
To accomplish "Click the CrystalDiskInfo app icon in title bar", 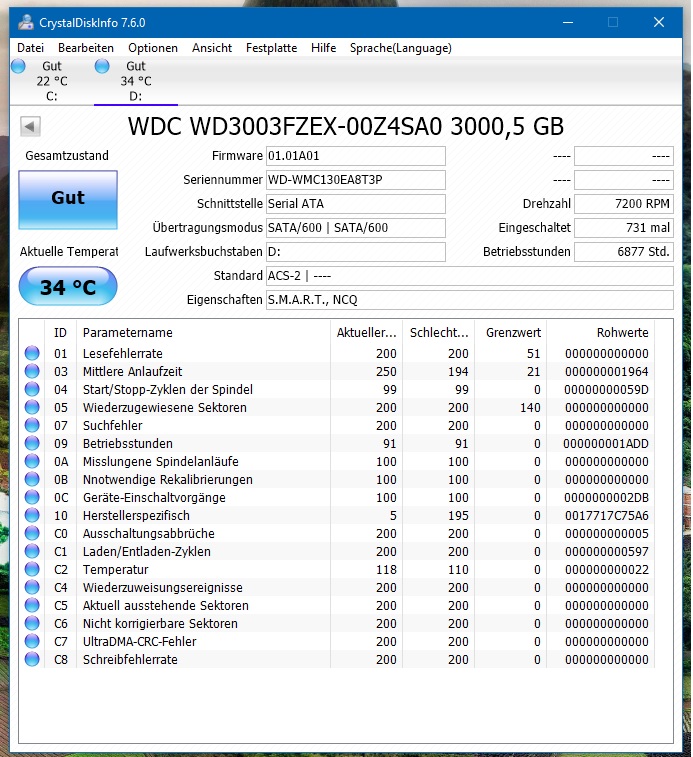I will [x=26, y=22].
